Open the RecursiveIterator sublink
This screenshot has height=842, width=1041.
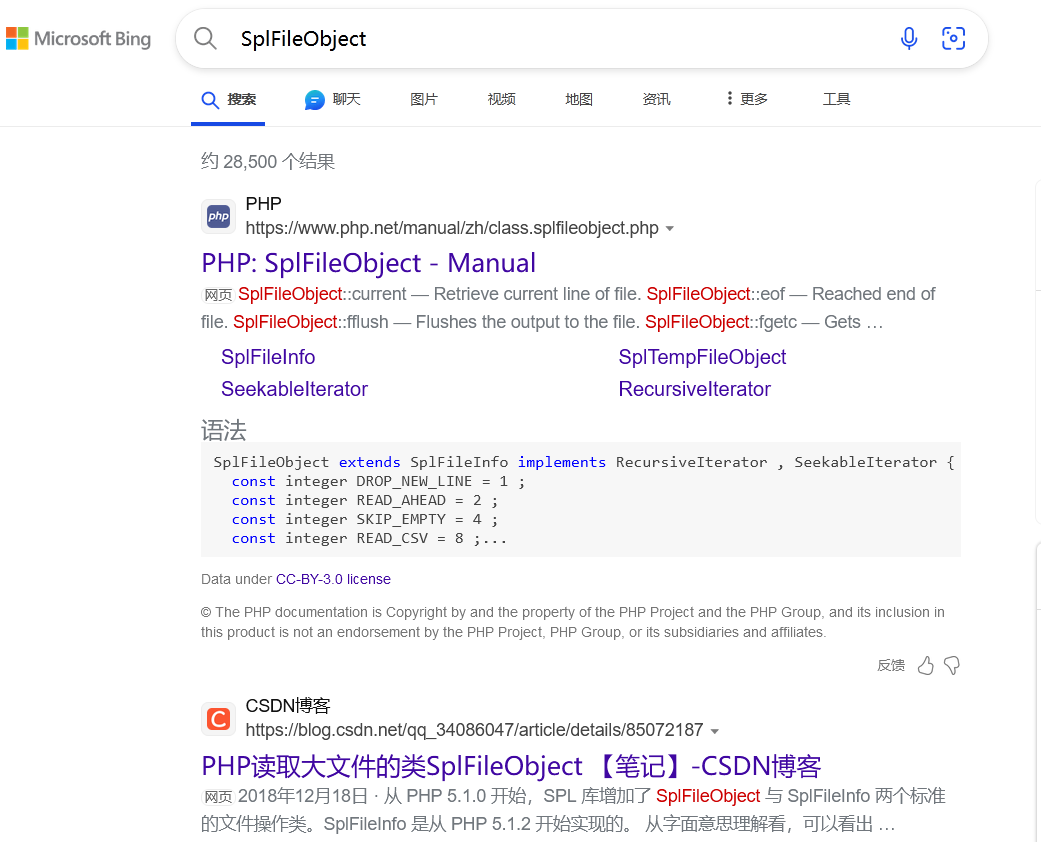(694, 389)
